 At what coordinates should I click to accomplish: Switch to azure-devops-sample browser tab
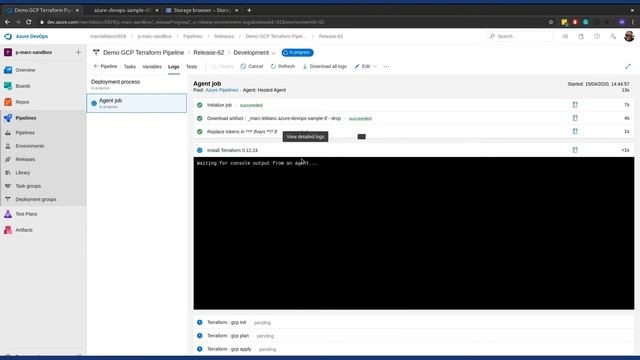[122, 10]
